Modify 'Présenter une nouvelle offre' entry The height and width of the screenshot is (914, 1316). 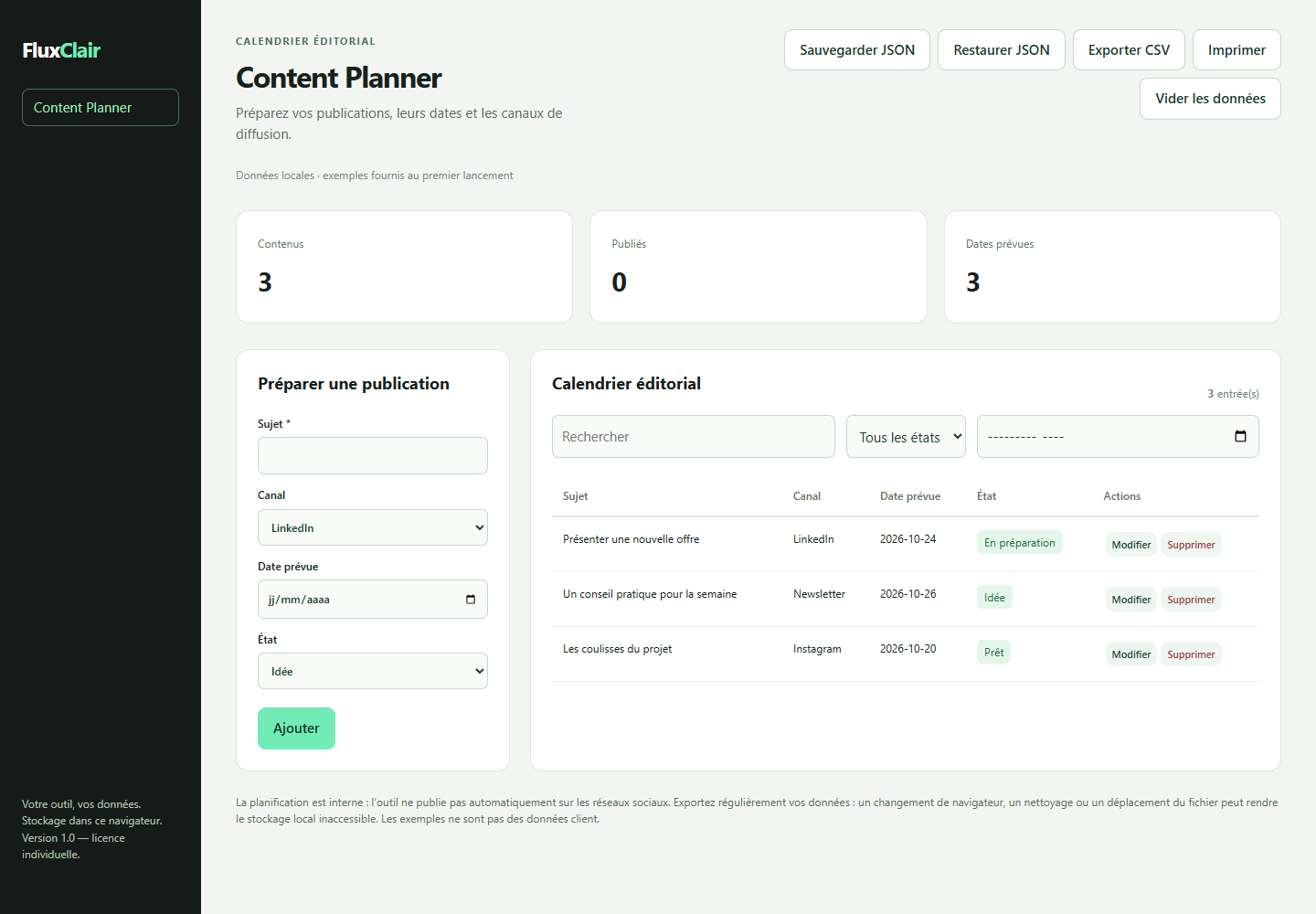click(x=1131, y=545)
